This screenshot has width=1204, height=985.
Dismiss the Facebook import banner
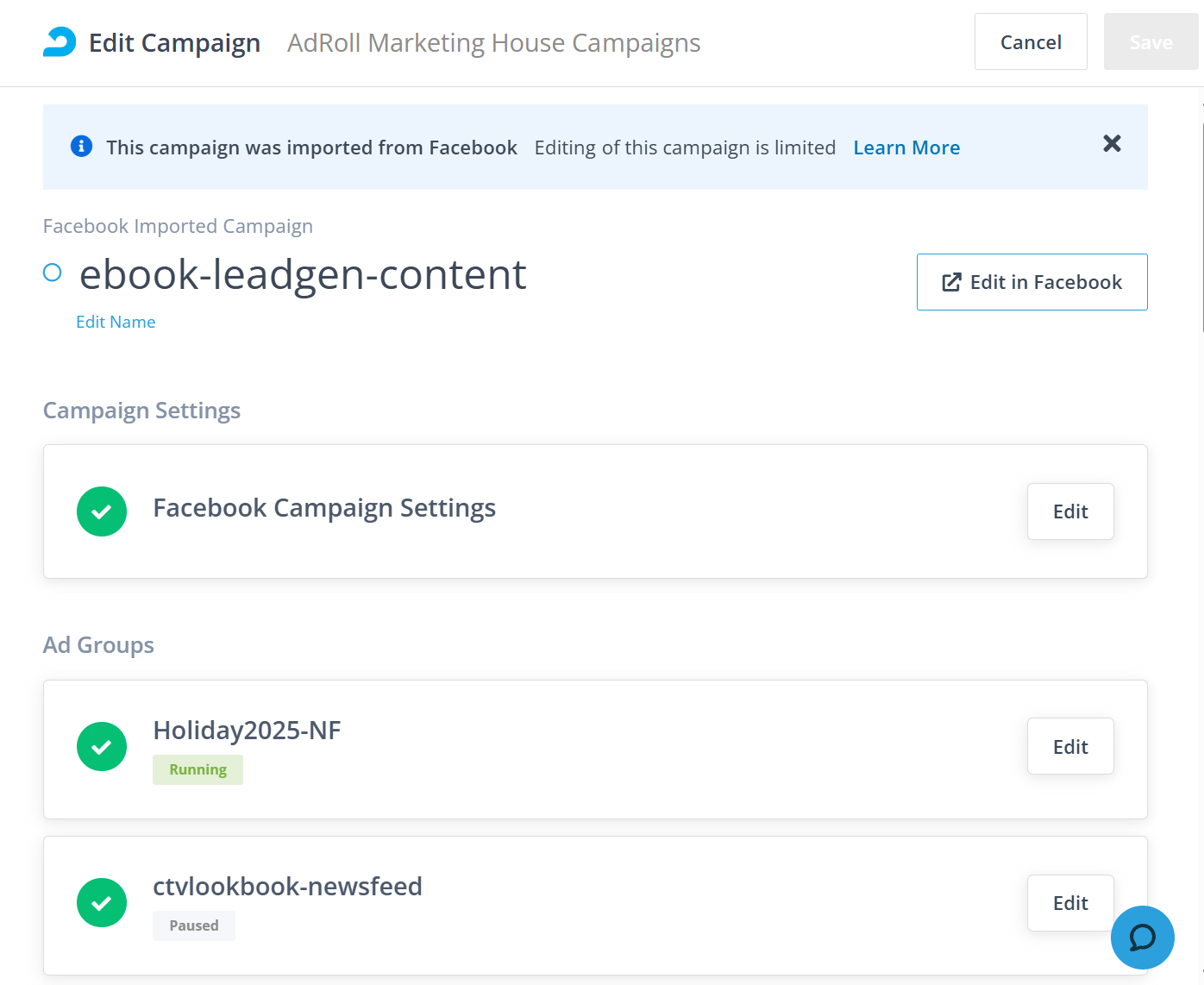pyautogui.click(x=1112, y=143)
